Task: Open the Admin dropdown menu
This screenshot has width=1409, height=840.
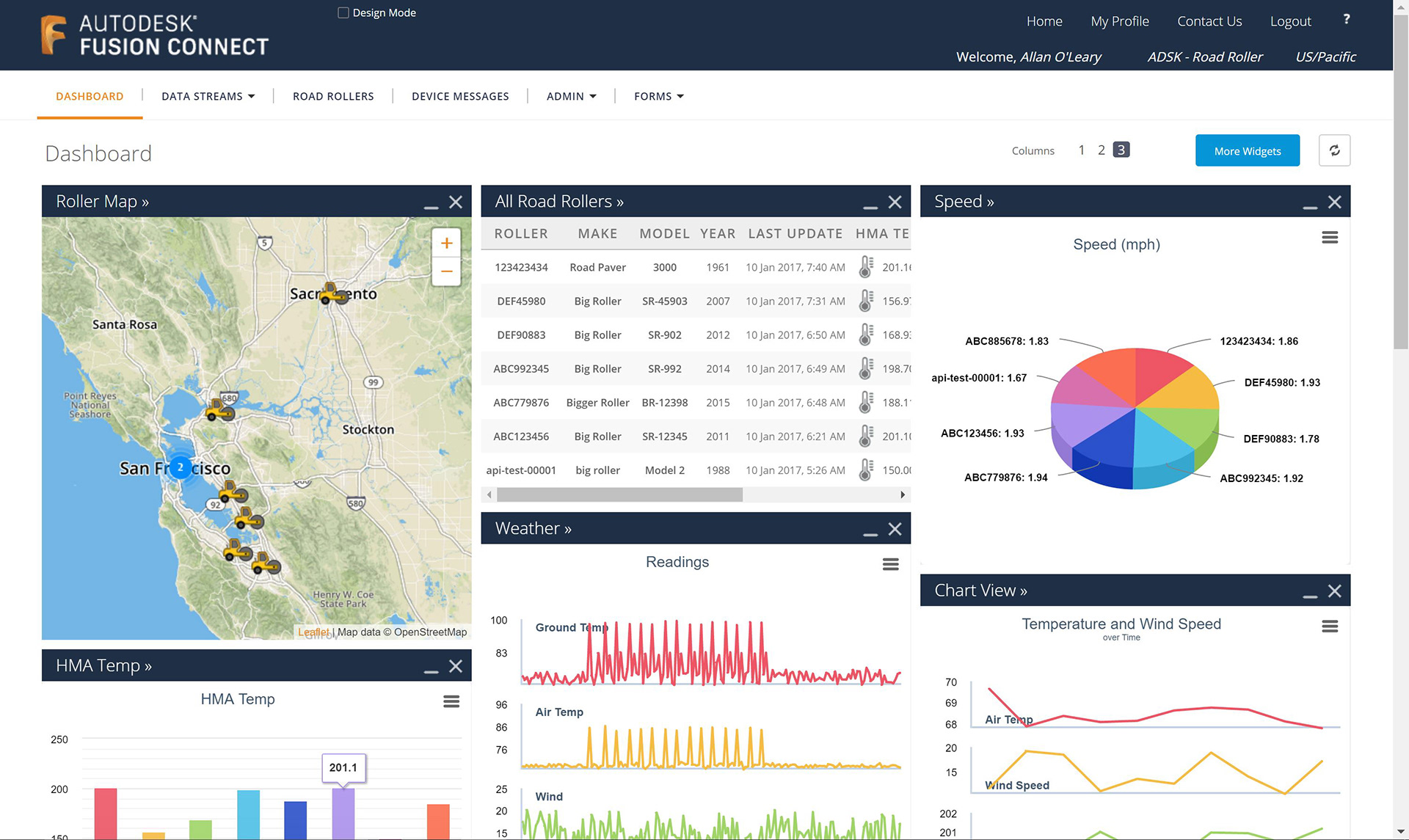Action: (x=571, y=96)
